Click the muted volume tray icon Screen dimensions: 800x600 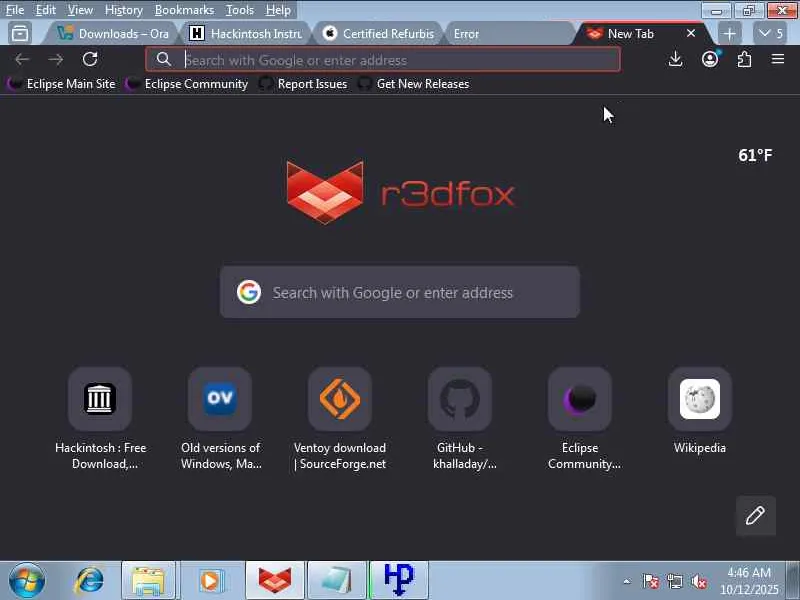(699, 581)
